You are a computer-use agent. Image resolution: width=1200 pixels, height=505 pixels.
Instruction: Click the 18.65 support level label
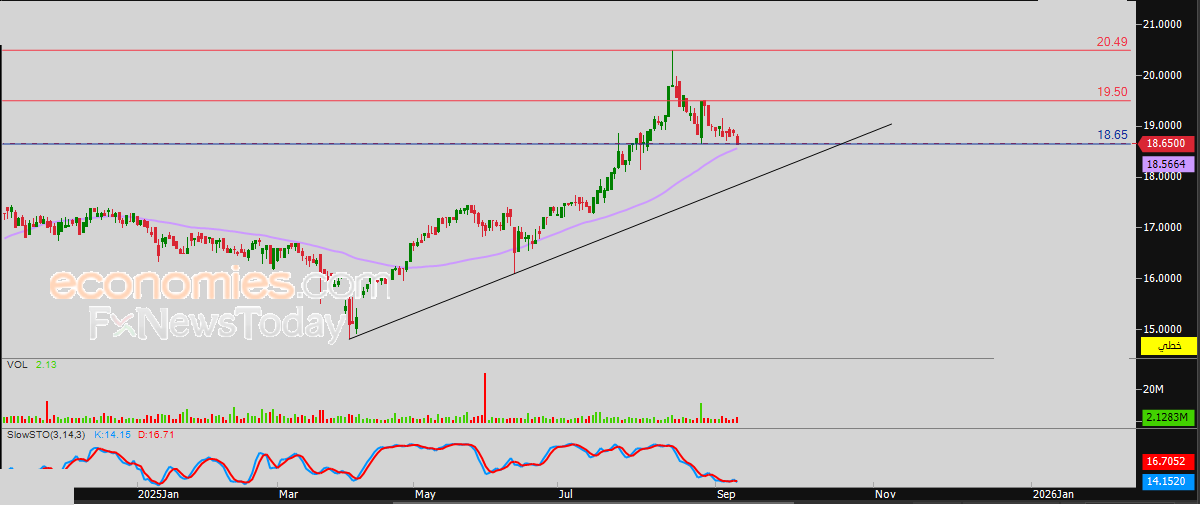point(1112,134)
